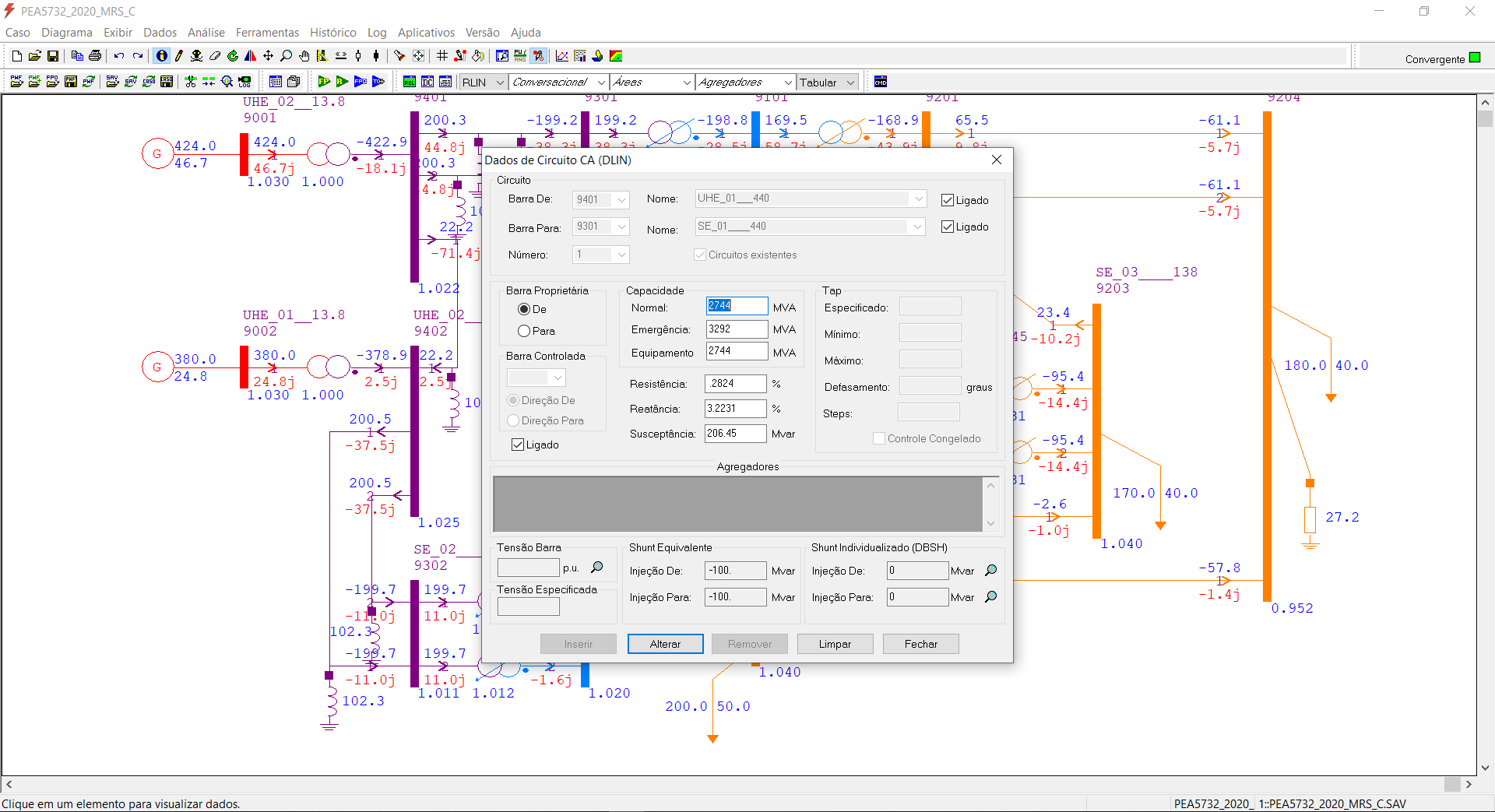Open the Ferramentas menu
This screenshot has width=1495, height=812.
click(x=267, y=33)
